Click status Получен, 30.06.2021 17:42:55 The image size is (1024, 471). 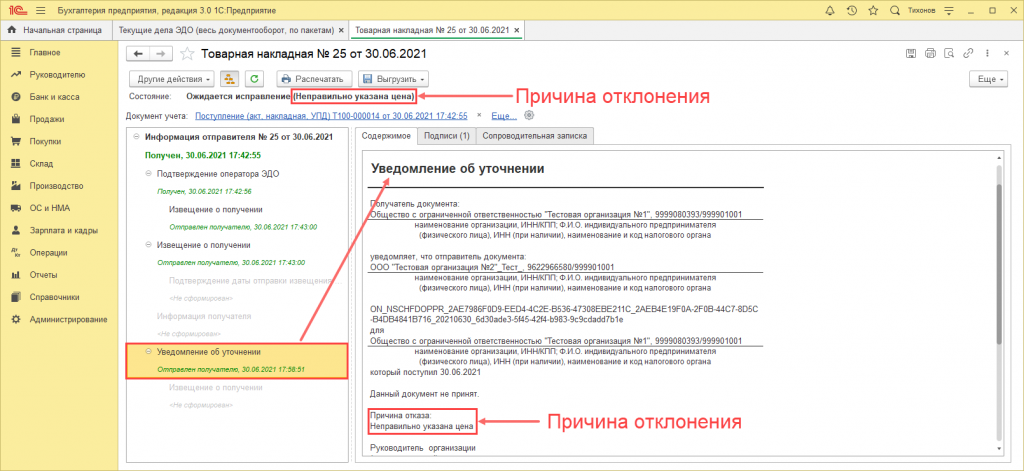click(203, 155)
